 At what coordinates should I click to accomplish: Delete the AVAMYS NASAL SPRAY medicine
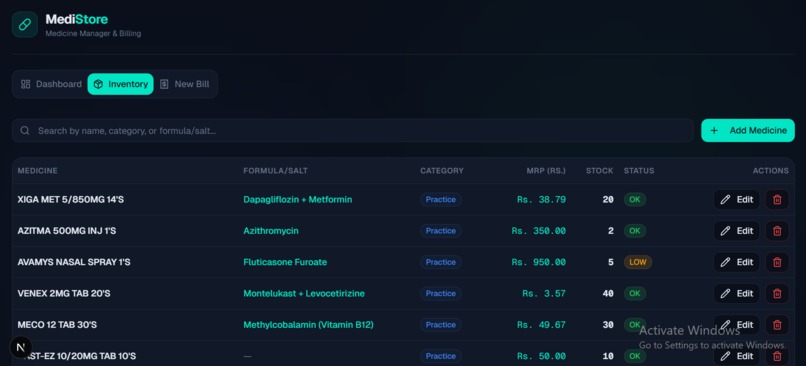click(777, 262)
